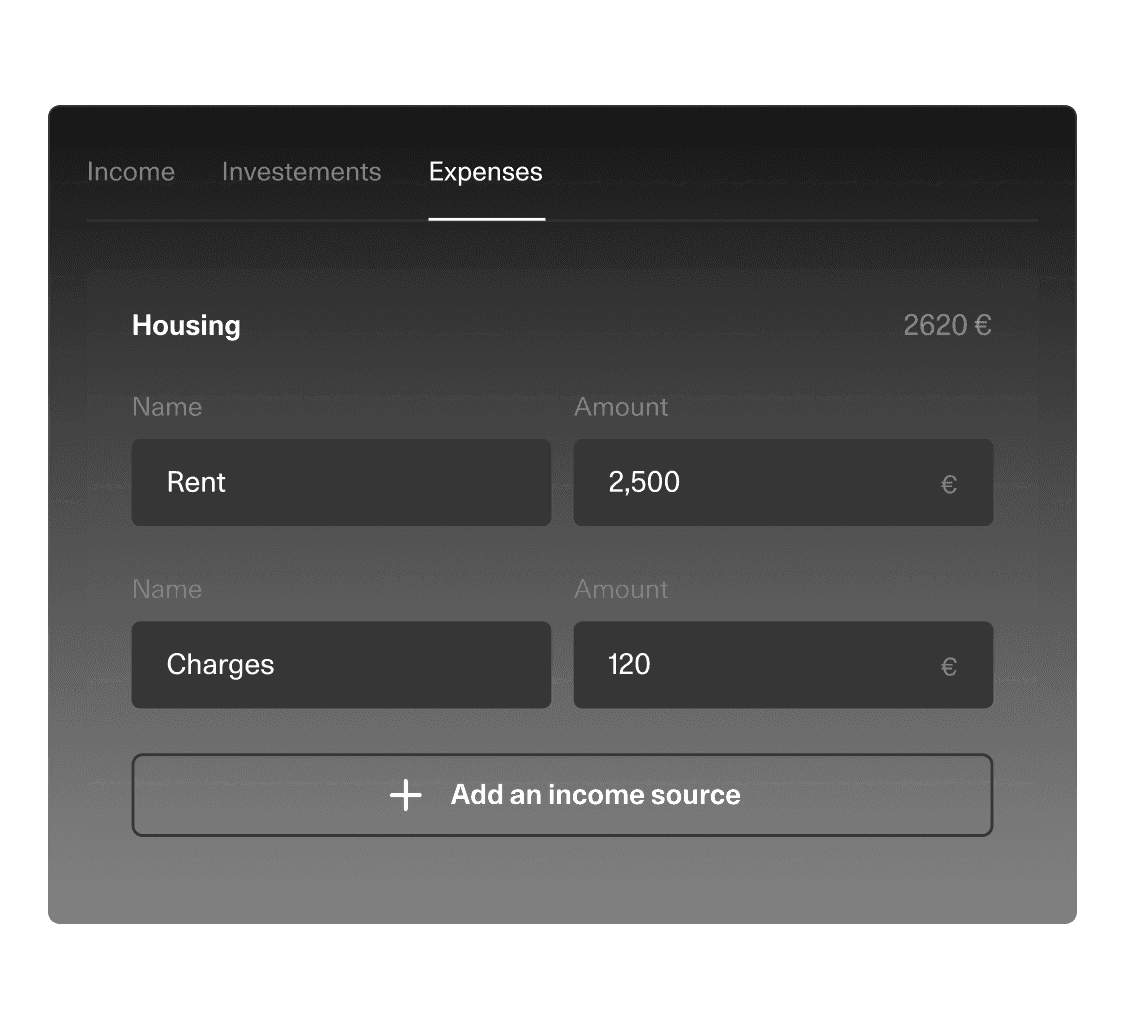Focus the Rent name field
The width and height of the screenshot is (1125, 1032).
[342, 482]
